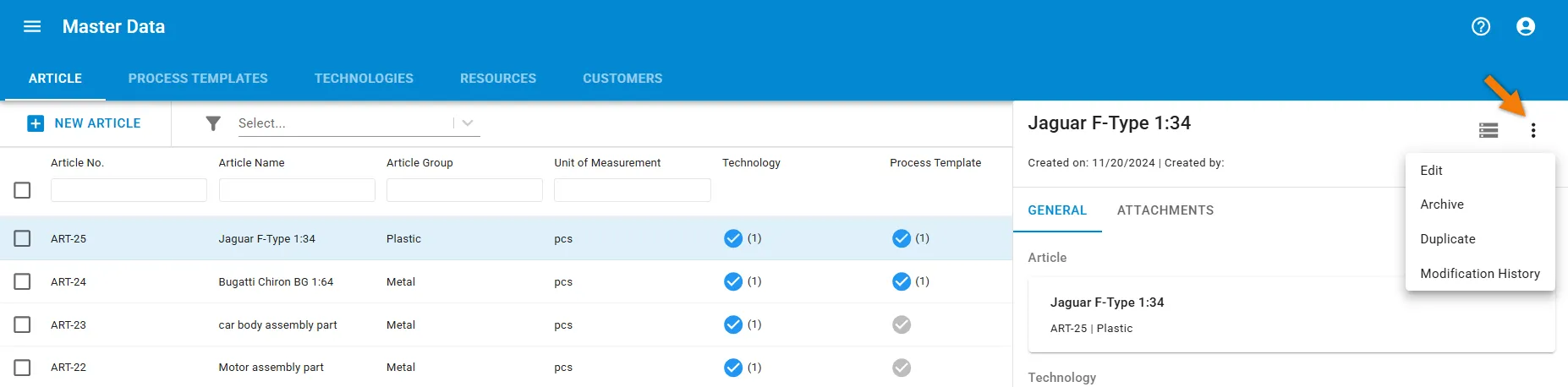Image resolution: width=1568 pixels, height=387 pixels.
Task: Sort by the Article Group column header
Action: pos(419,163)
